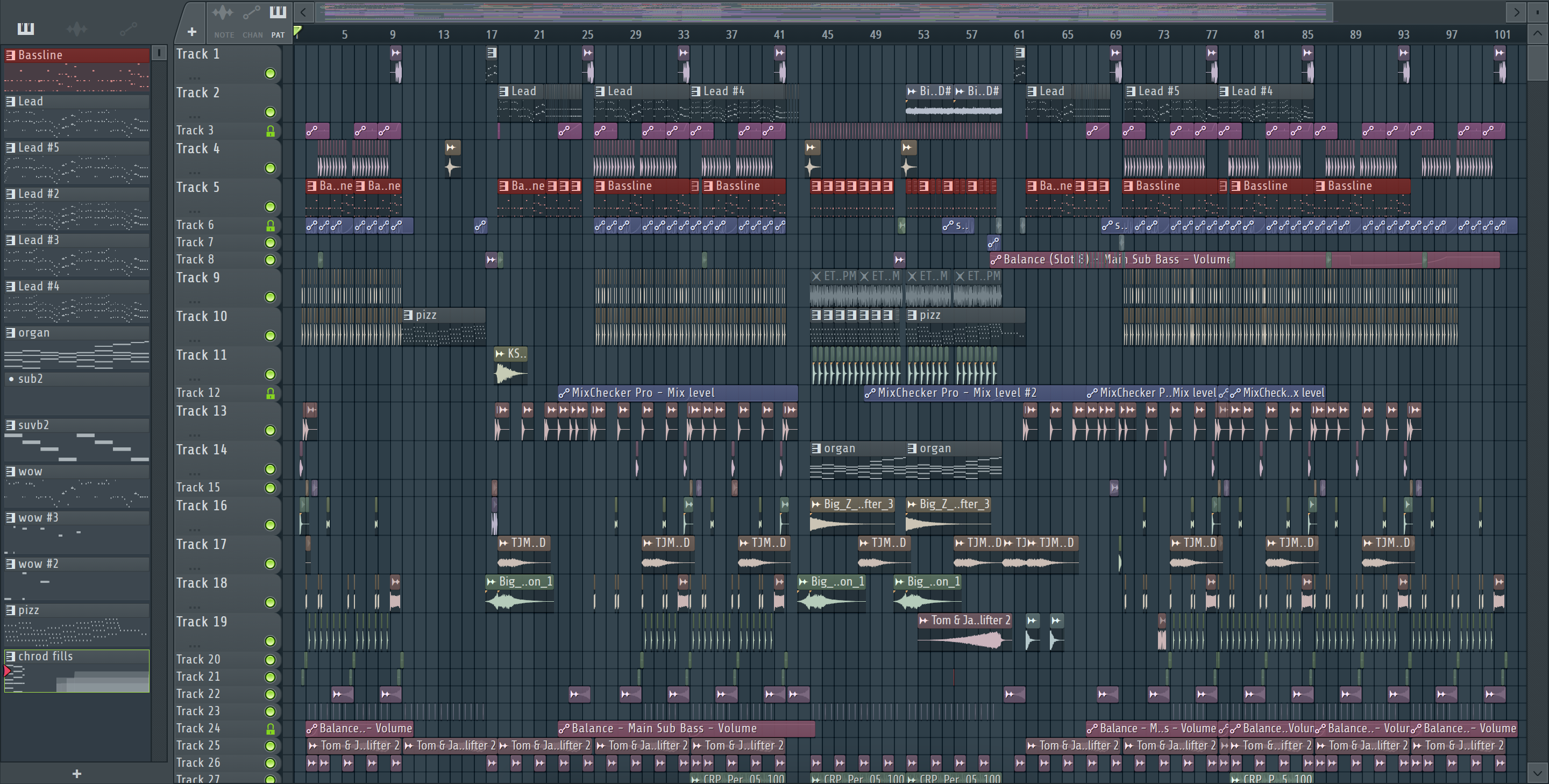The height and width of the screenshot is (784, 1549).
Task: Jump to bar 33 on the timeline
Action: 684,34
